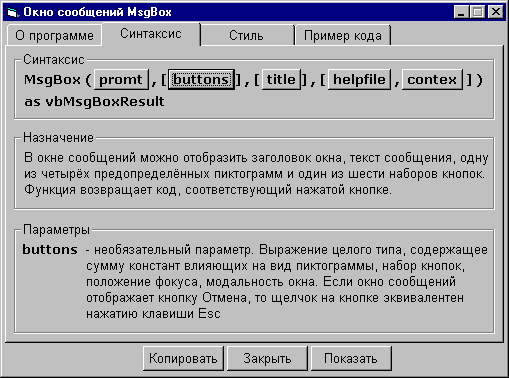Minimize the MsgBox window
This screenshot has height=378, width=509.
(x=461, y=12)
